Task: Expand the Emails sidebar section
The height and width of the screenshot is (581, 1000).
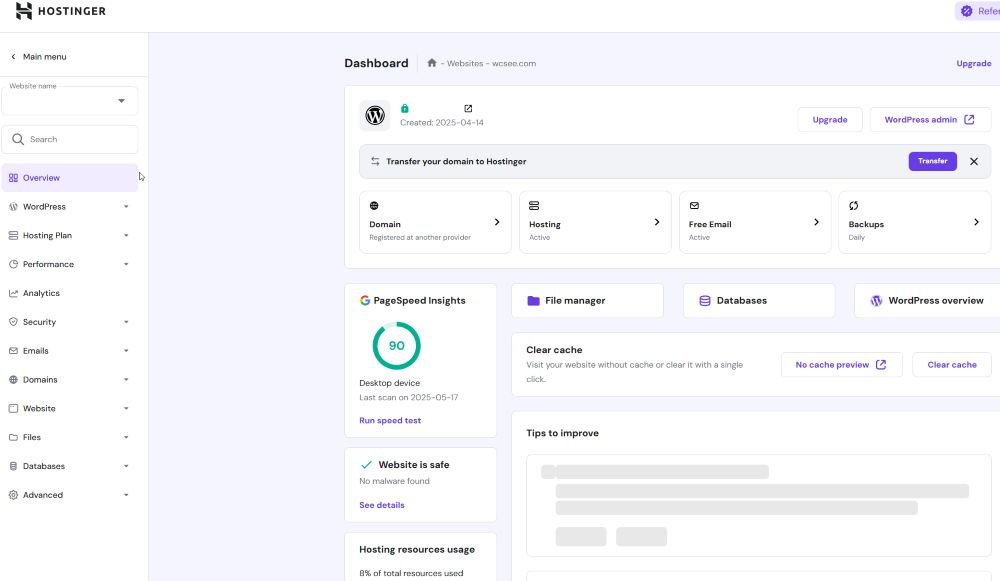Action: click(126, 351)
